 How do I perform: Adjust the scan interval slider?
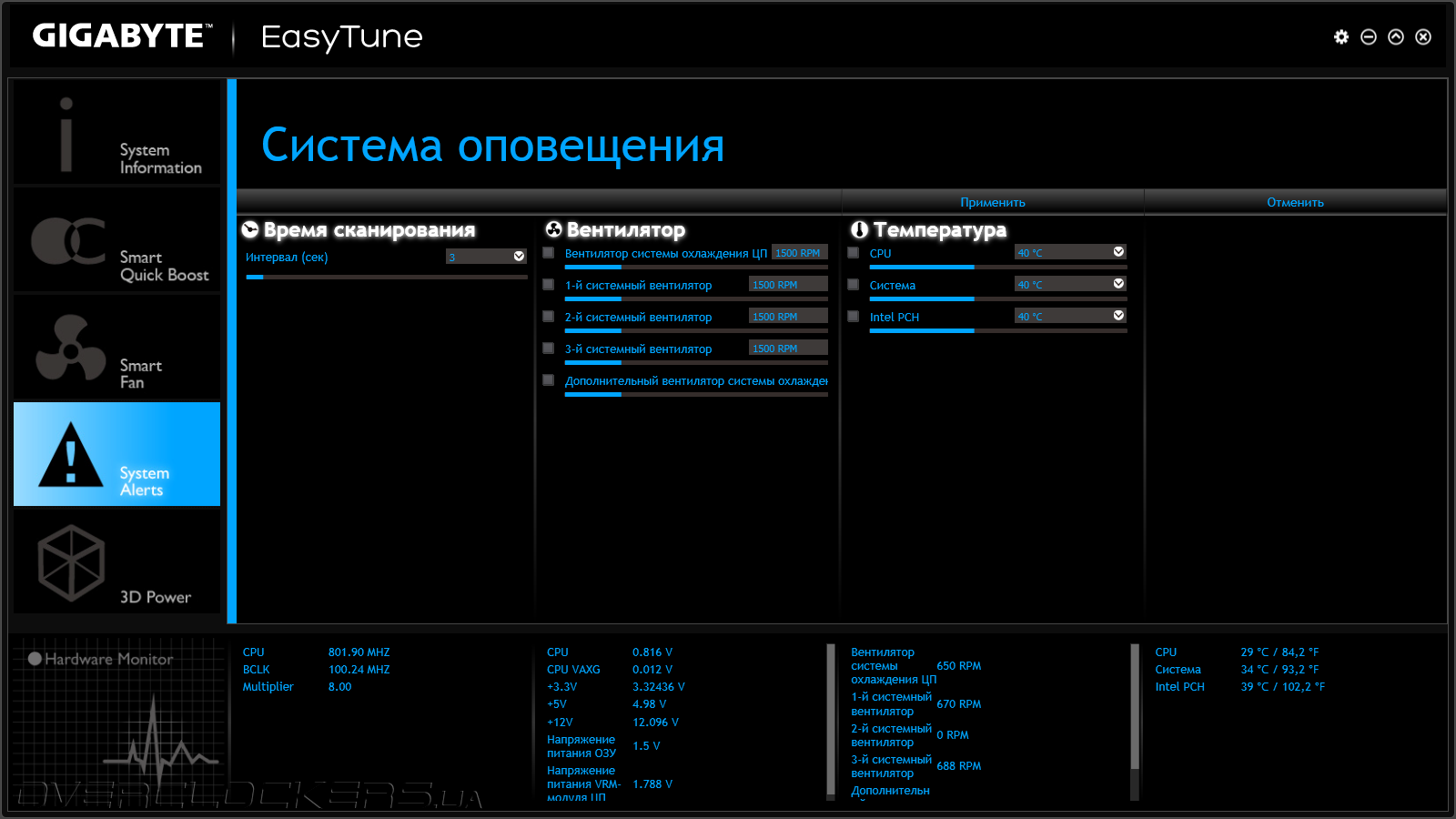[x=387, y=277]
